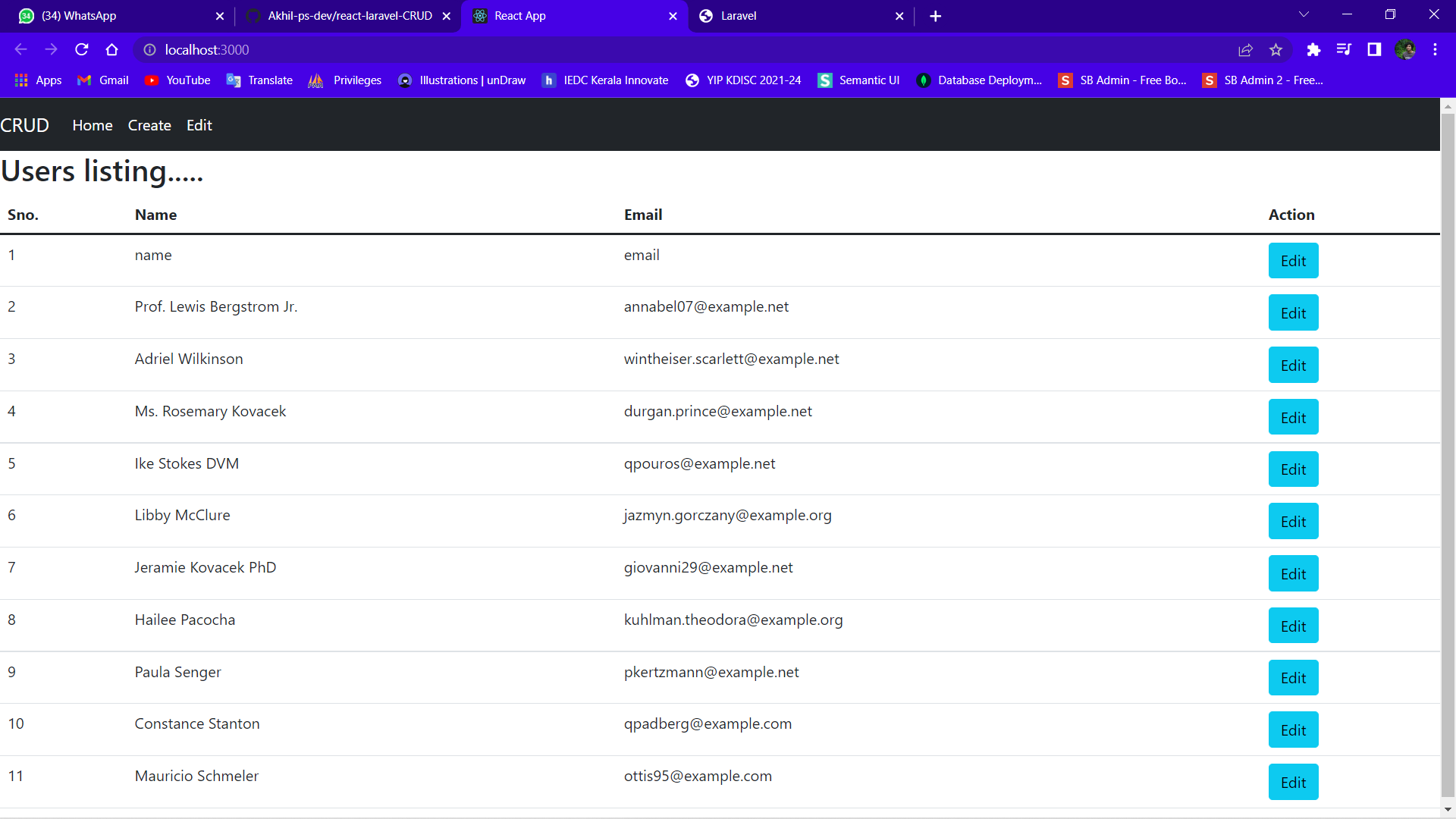
Task: Reload the localhost:3000 page
Action: point(81,49)
